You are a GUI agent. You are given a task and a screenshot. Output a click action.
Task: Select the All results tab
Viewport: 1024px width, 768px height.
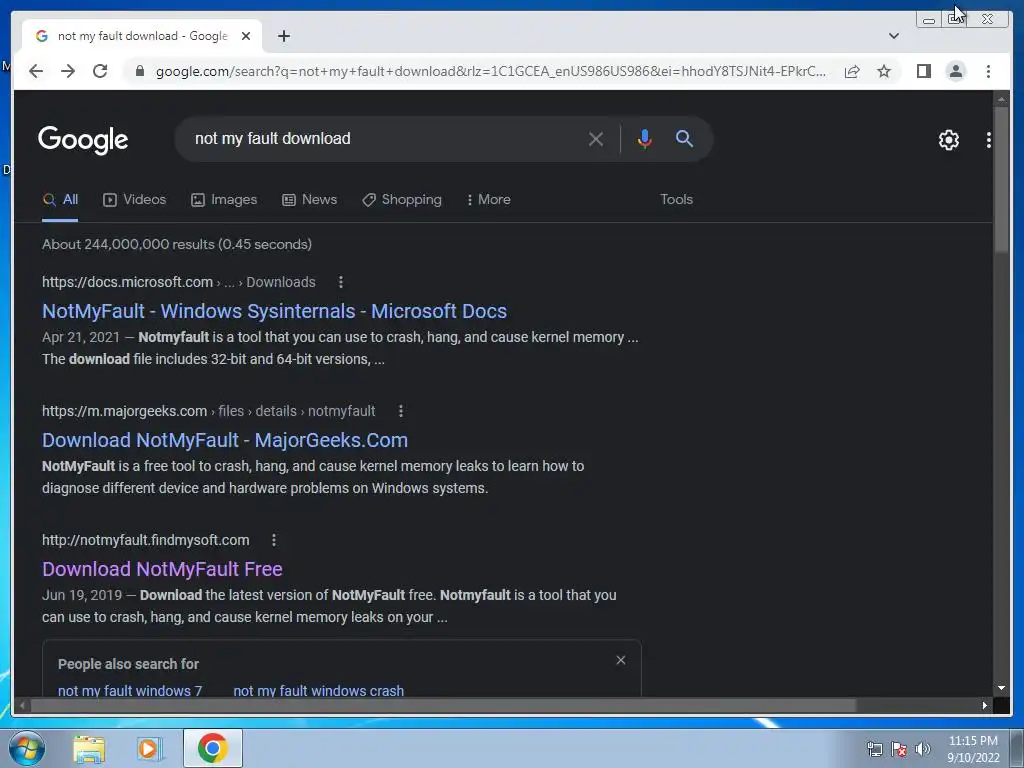(60, 200)
